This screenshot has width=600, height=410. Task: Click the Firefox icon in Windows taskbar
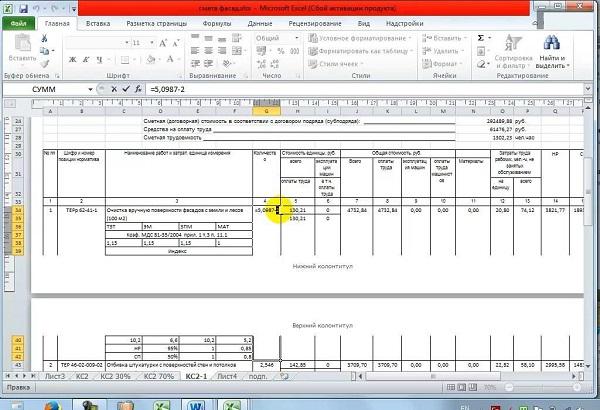[x=52, y=405]
